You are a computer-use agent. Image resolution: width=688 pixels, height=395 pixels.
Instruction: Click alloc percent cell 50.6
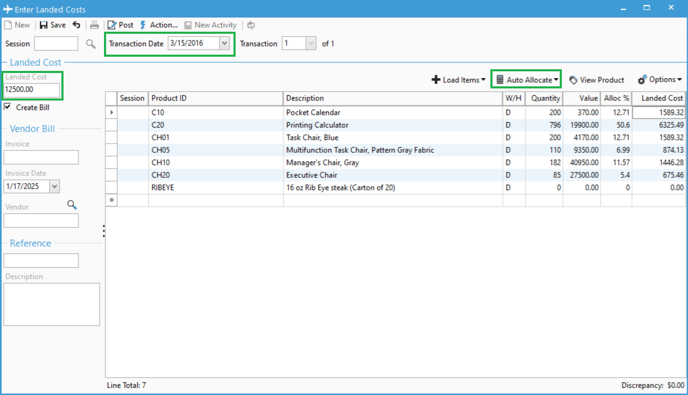click(x=616, y=125)
